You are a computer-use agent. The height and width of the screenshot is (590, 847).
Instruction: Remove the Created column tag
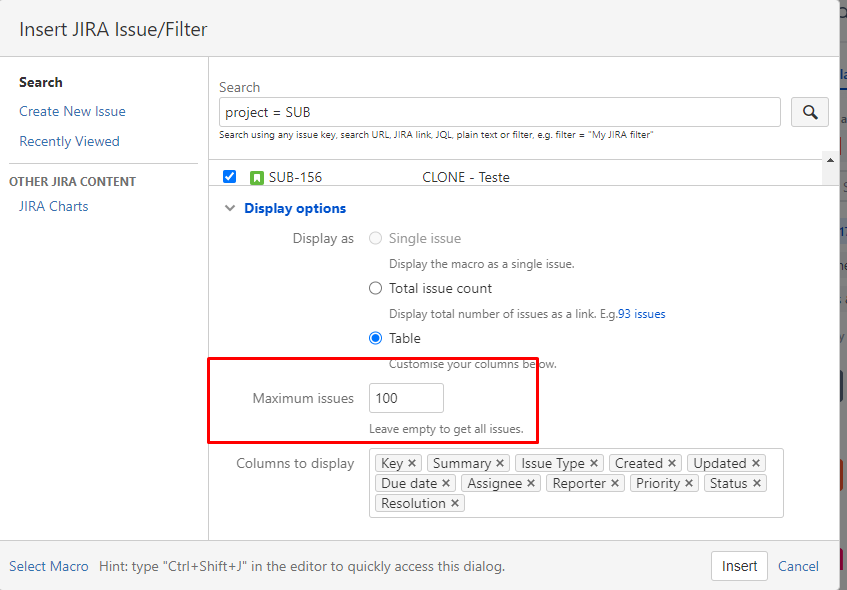(x=672, y=463)
